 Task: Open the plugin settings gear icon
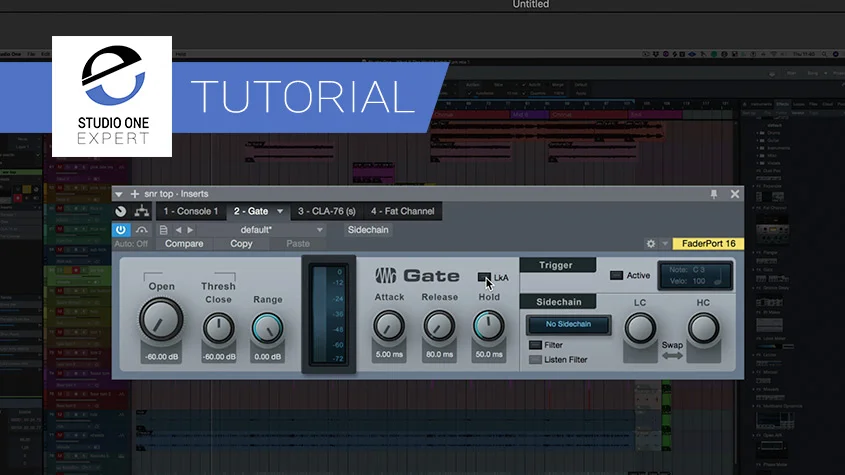point(650,244)
